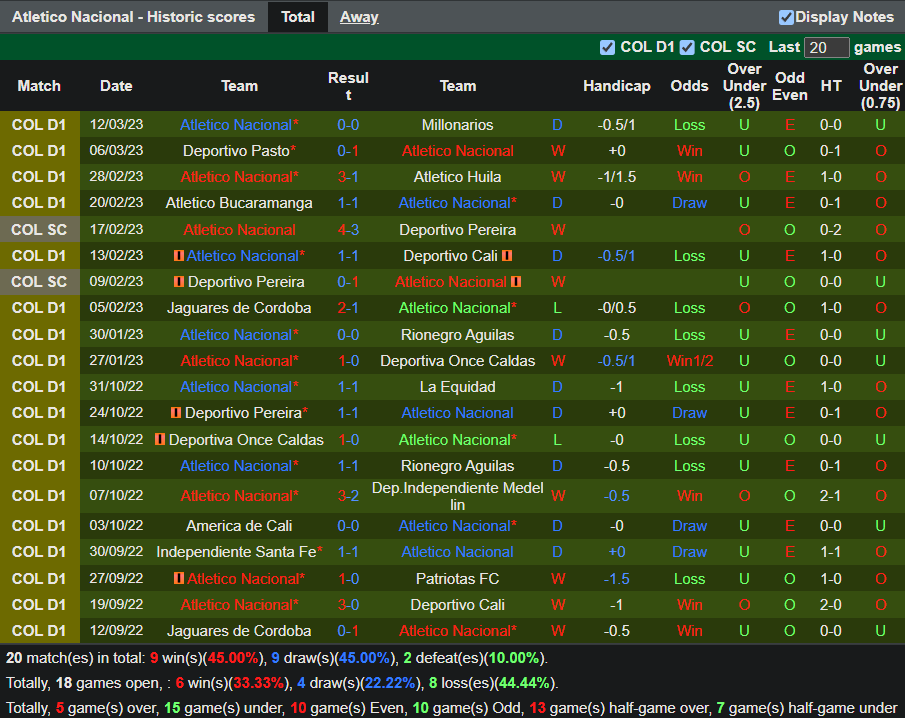Viewport: 905px width, 718px height.
Task: Click the -1/1.5 handicap value for Atletico Huila match
Action: [x=616, y=177]
